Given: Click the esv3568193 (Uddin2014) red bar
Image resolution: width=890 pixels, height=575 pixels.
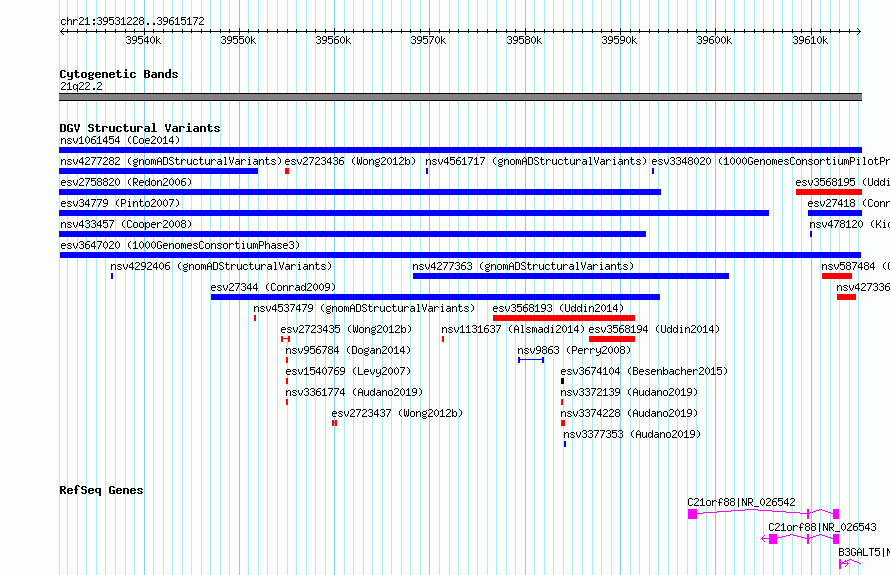Looking at the screenshot, I should tap(564, 318).
